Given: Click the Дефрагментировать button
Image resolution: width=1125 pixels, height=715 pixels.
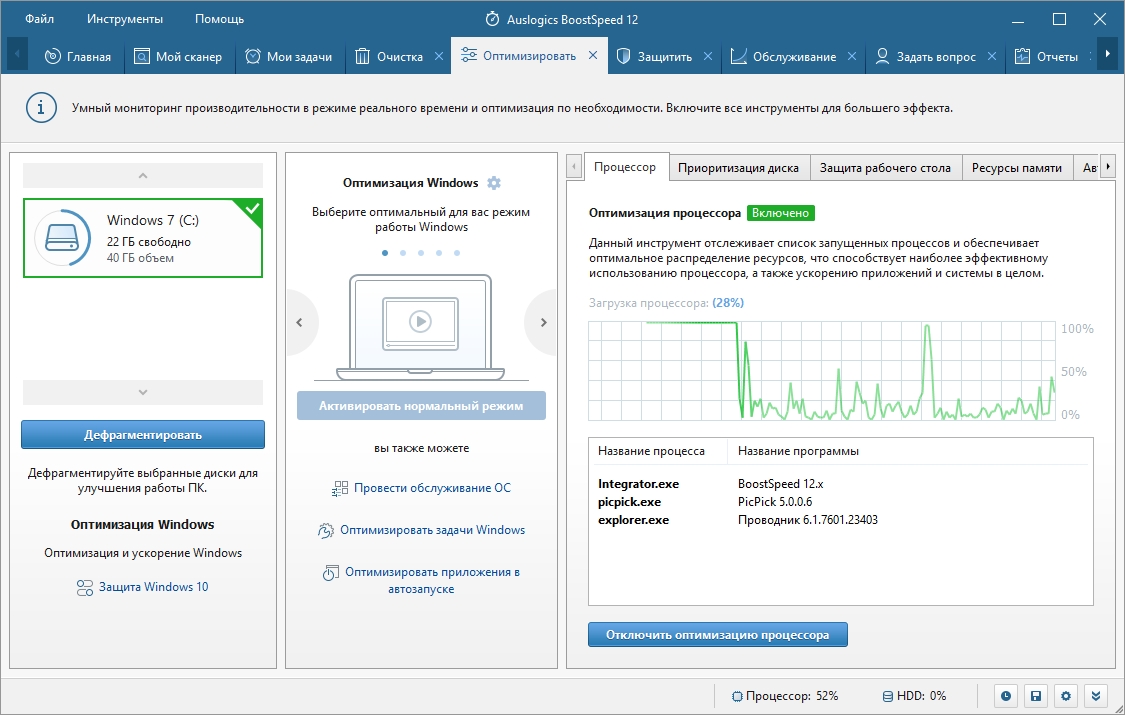Looking at the screenshot, I should click(143, 435).
